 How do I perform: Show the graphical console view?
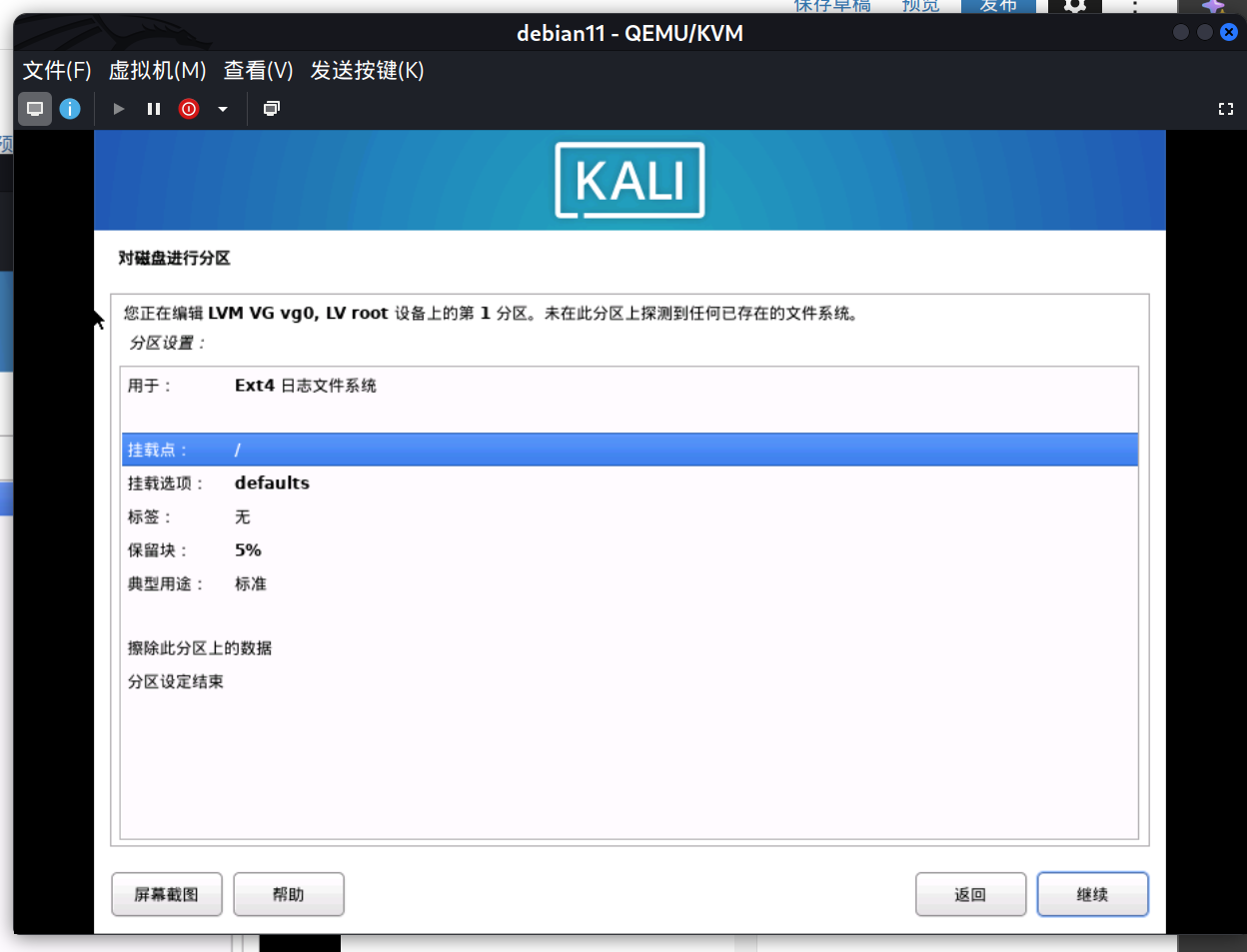pyautogui.click(x=35, y=109)
